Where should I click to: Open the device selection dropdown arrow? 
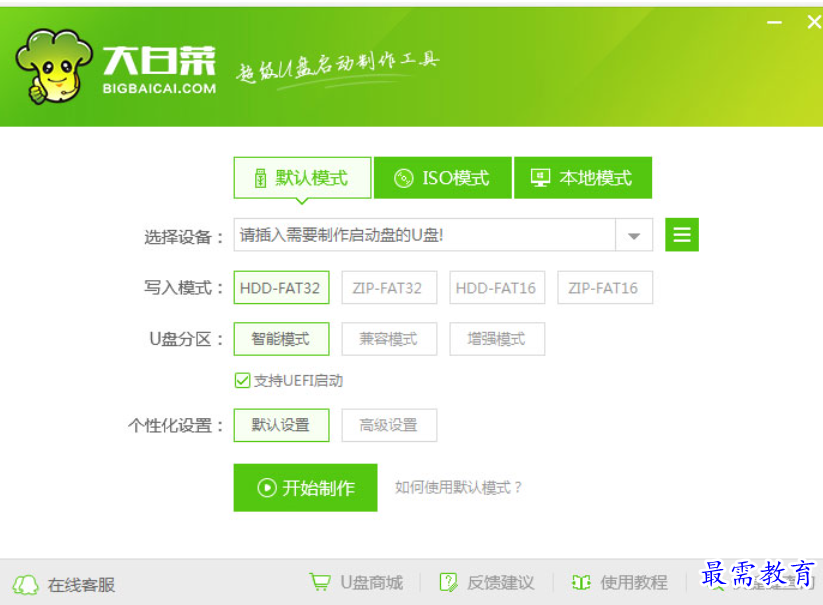coord(634,236)
